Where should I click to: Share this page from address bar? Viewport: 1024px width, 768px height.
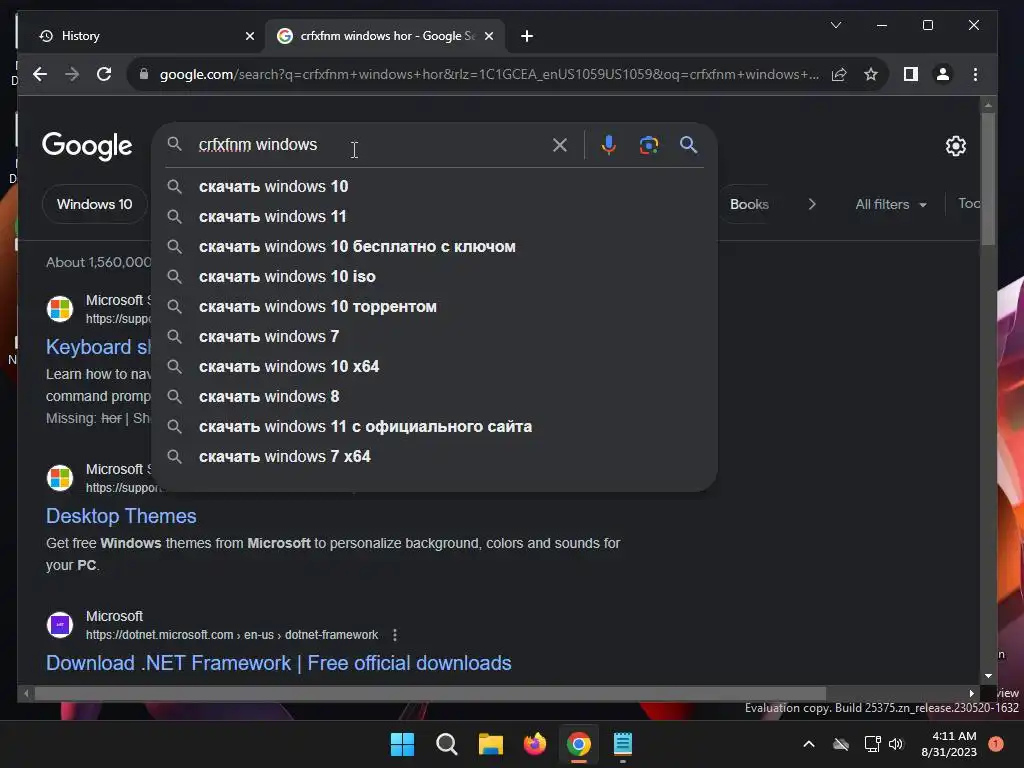(839, 74)
